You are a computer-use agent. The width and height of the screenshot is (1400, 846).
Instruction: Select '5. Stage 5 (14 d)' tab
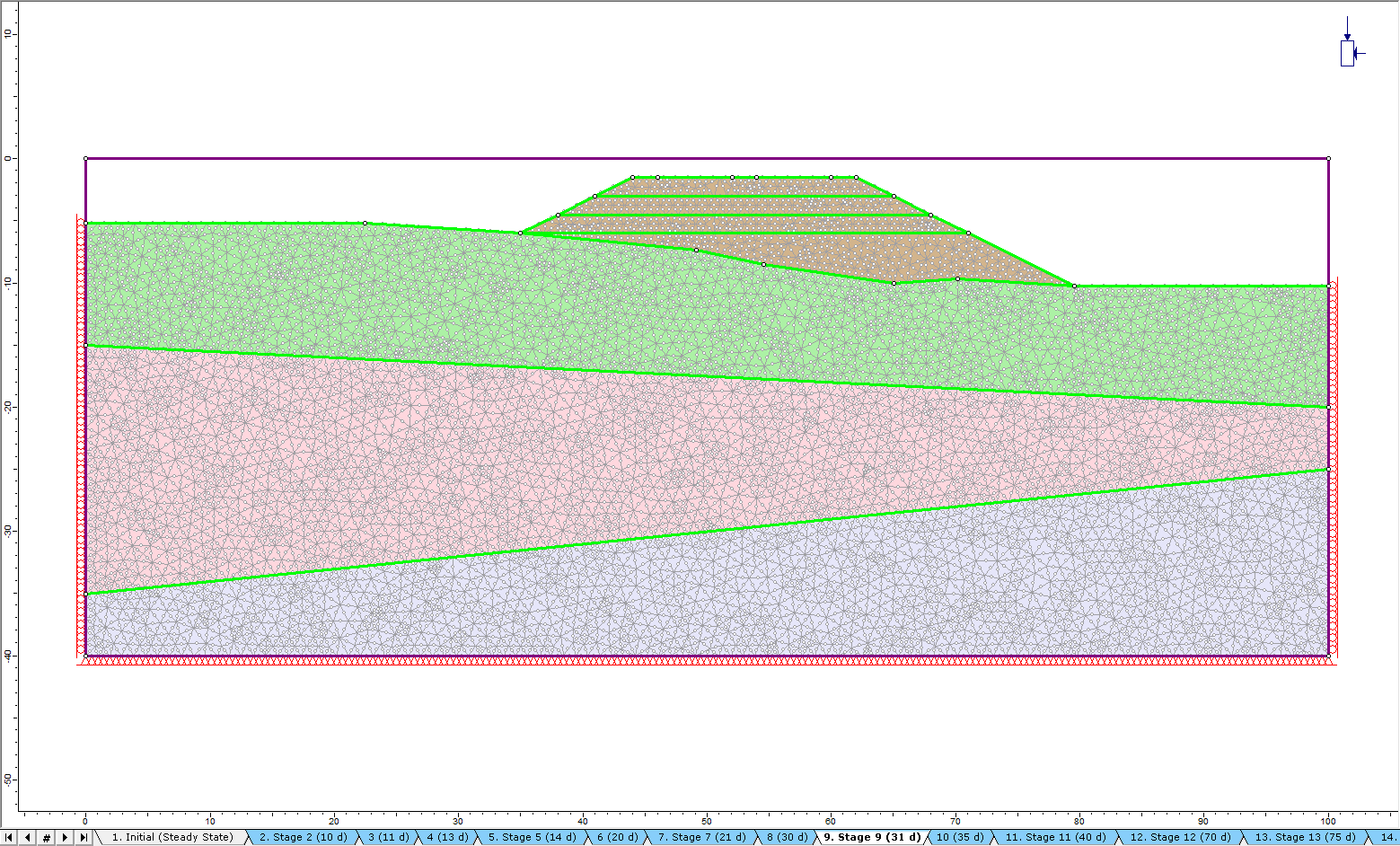point(532,837)
